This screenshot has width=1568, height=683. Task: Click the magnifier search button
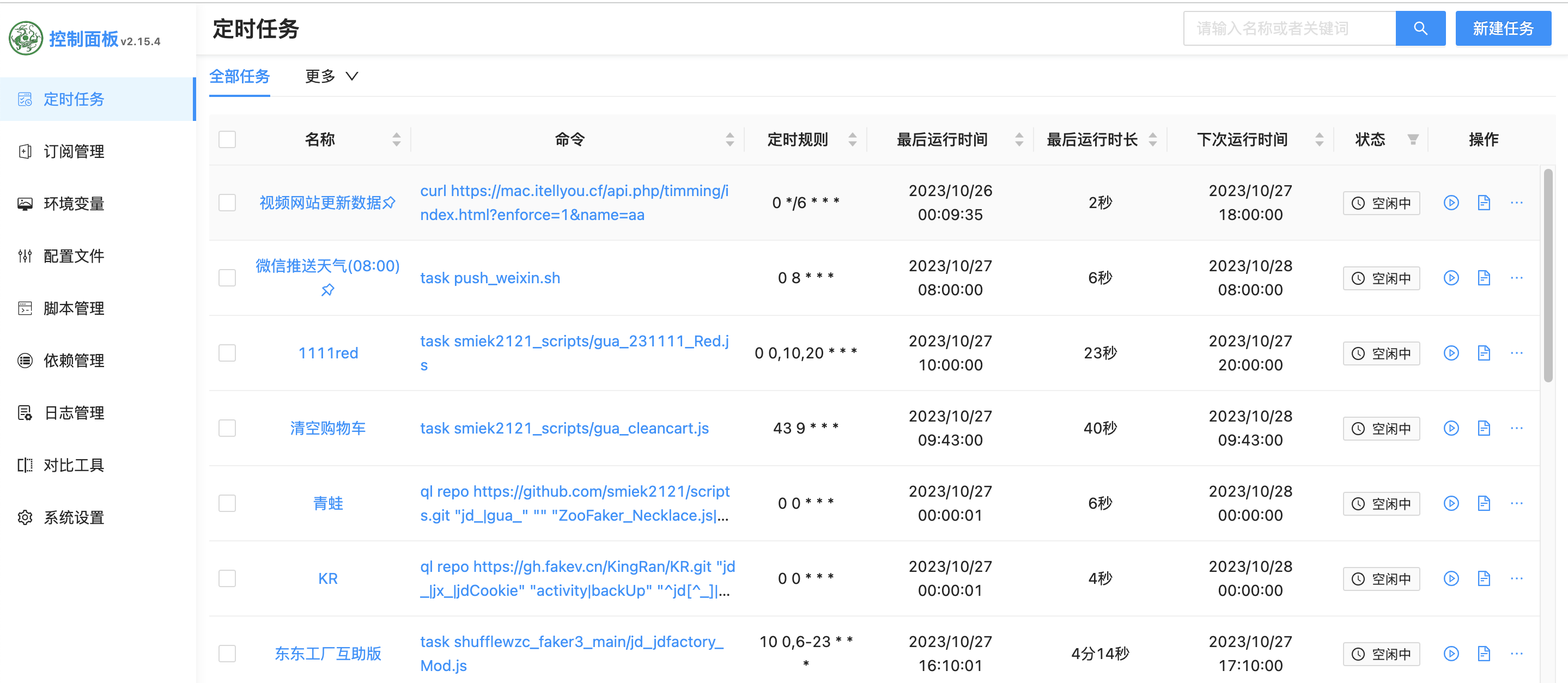[x=1420, y=28]
